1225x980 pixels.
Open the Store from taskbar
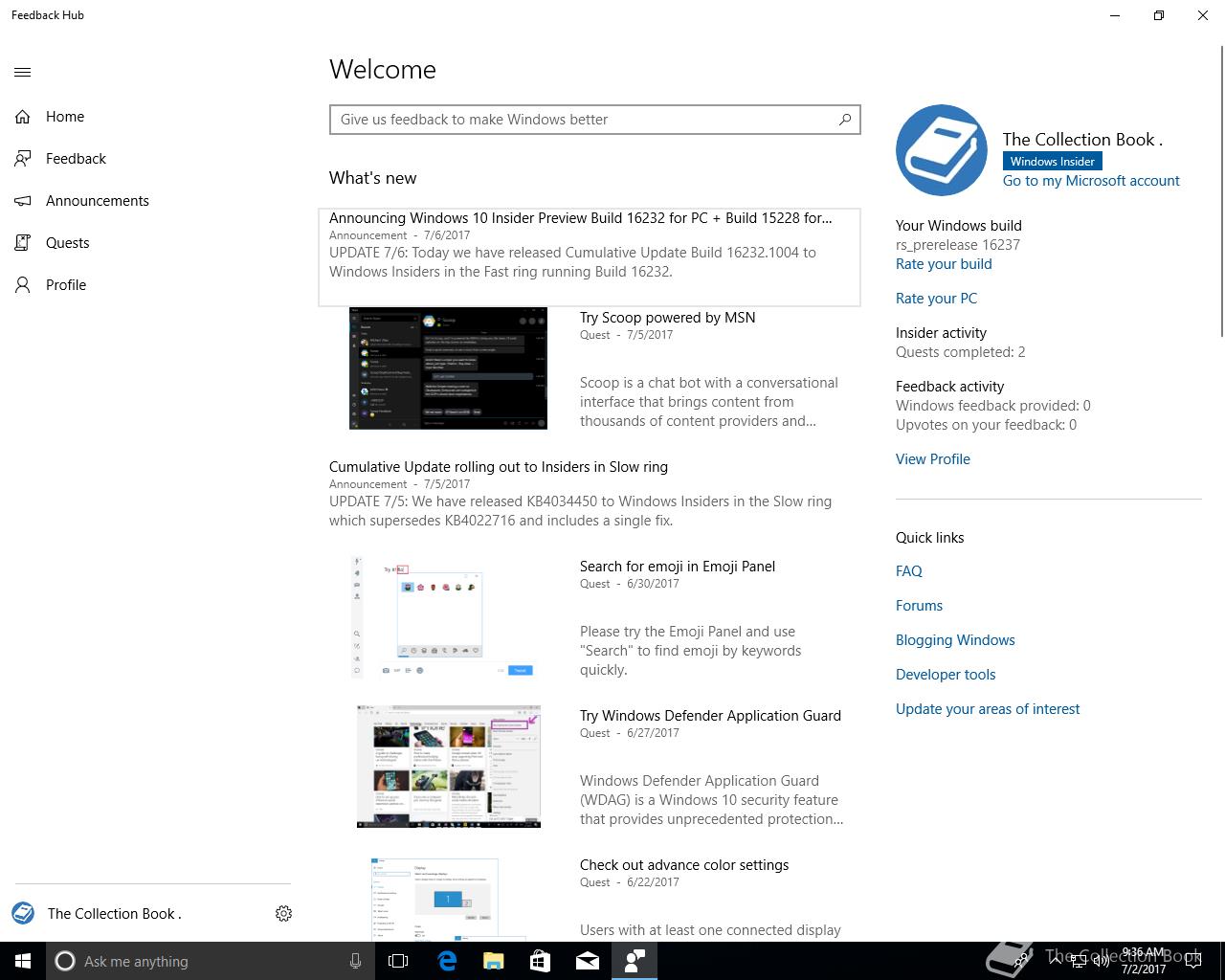[x=540, y=961]
